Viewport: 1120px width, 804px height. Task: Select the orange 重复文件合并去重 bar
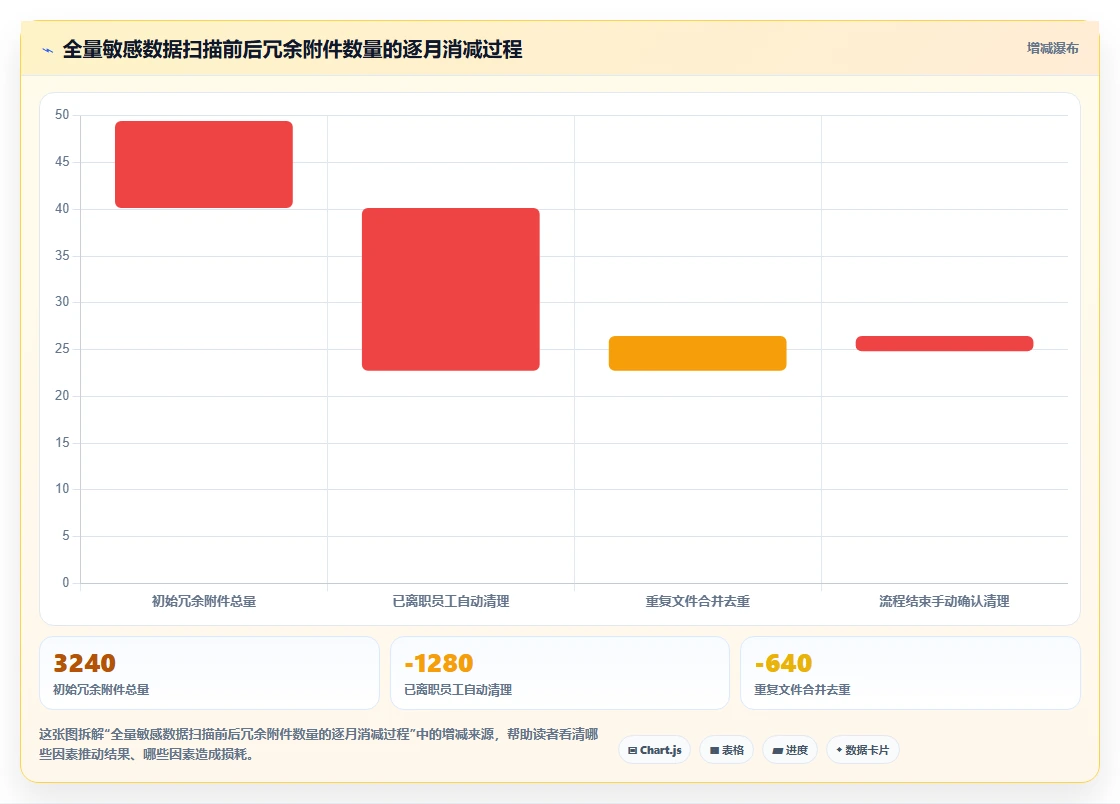point(697,353)
